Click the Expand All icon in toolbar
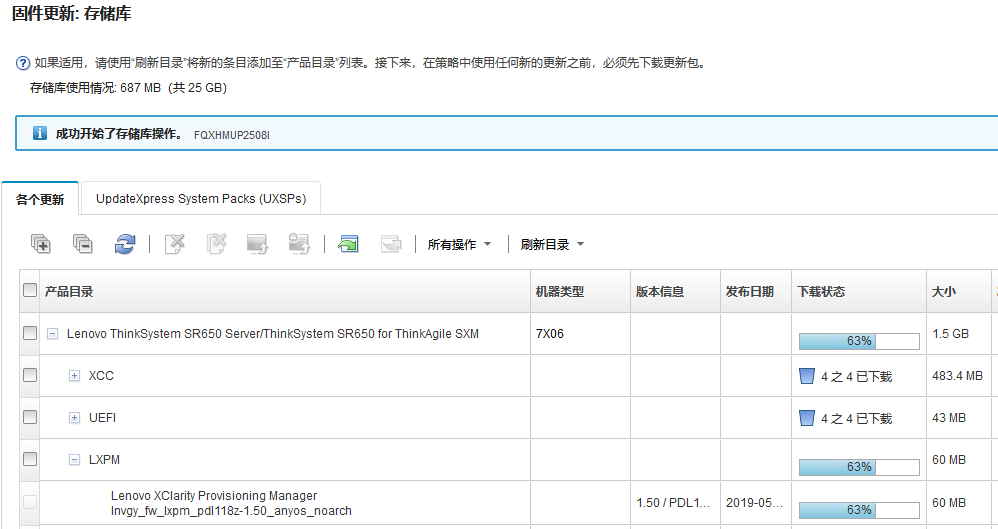998x529 pixels. tap(41, 244)
